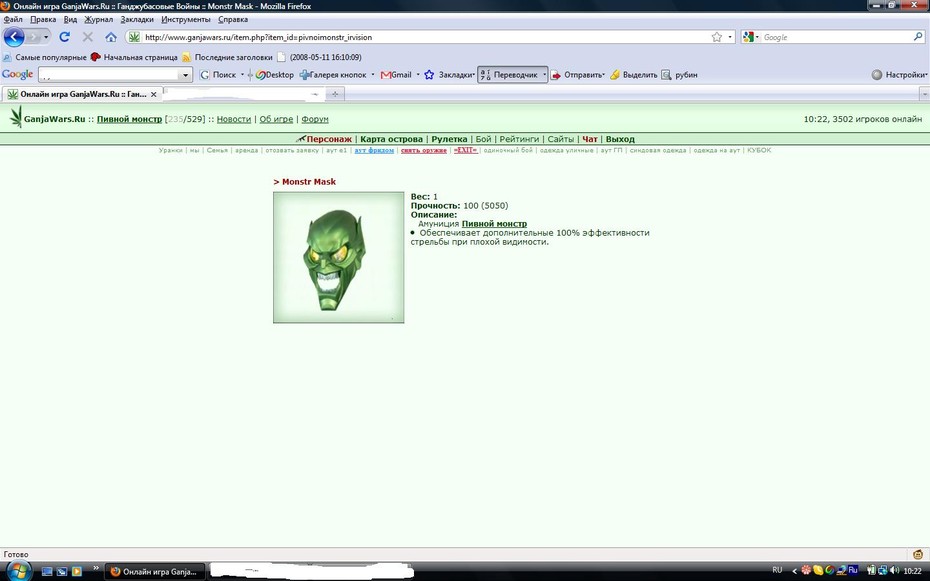The height and width of the screenshot is (581, 930).
Task: Find the word рубин via toolbar
Action: (x=680, y=75)
